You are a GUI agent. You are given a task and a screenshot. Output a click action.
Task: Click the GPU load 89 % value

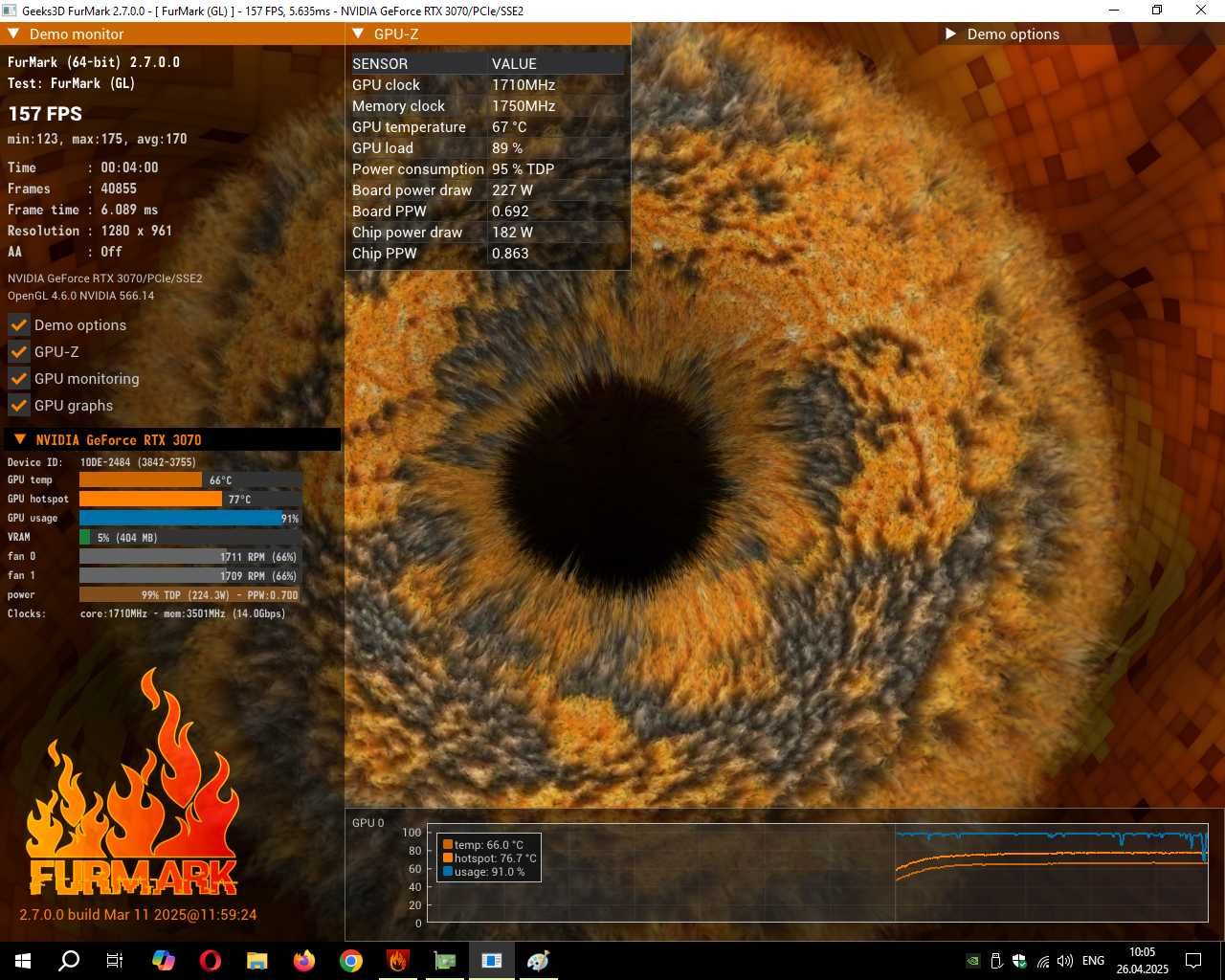pyautogui.click(x=507, y=148)
